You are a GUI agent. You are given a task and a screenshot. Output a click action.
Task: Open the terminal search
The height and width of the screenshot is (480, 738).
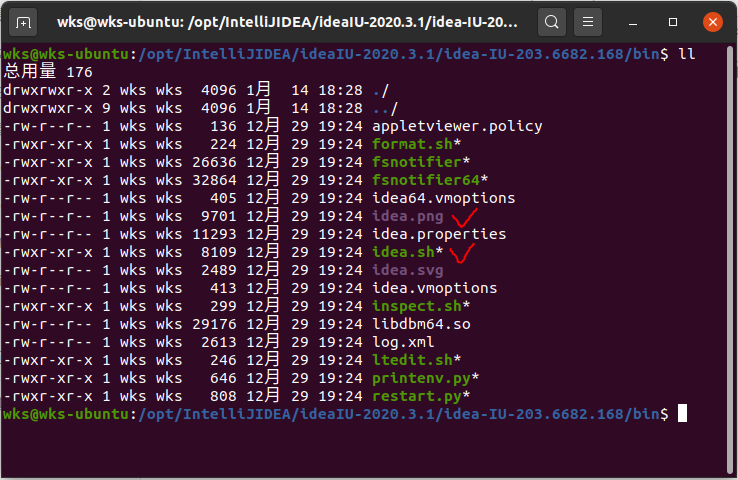552,22
